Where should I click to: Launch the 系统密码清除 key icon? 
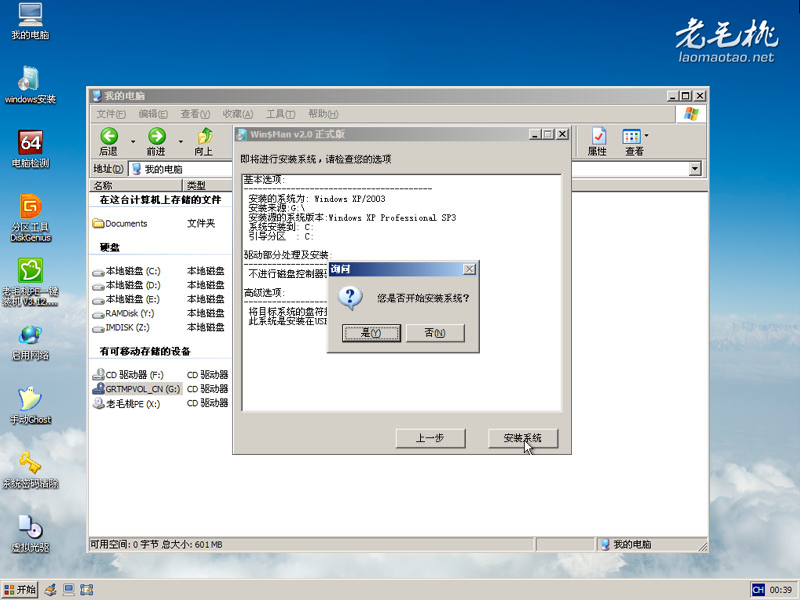(30, 470)
